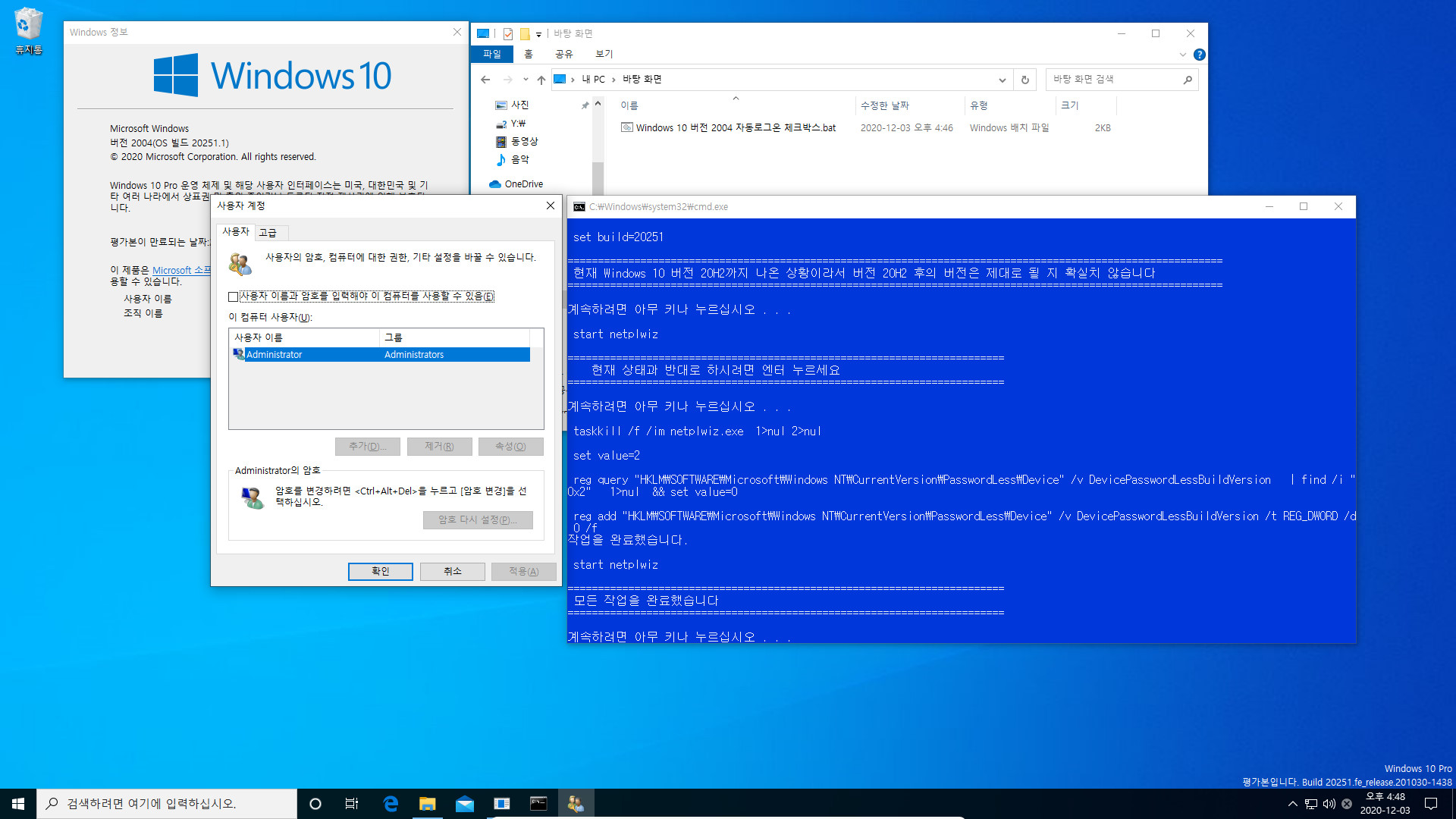Select 동영상 in the navigation pane
Viewport: 1456px width, 819px height.
pos(523,141)
